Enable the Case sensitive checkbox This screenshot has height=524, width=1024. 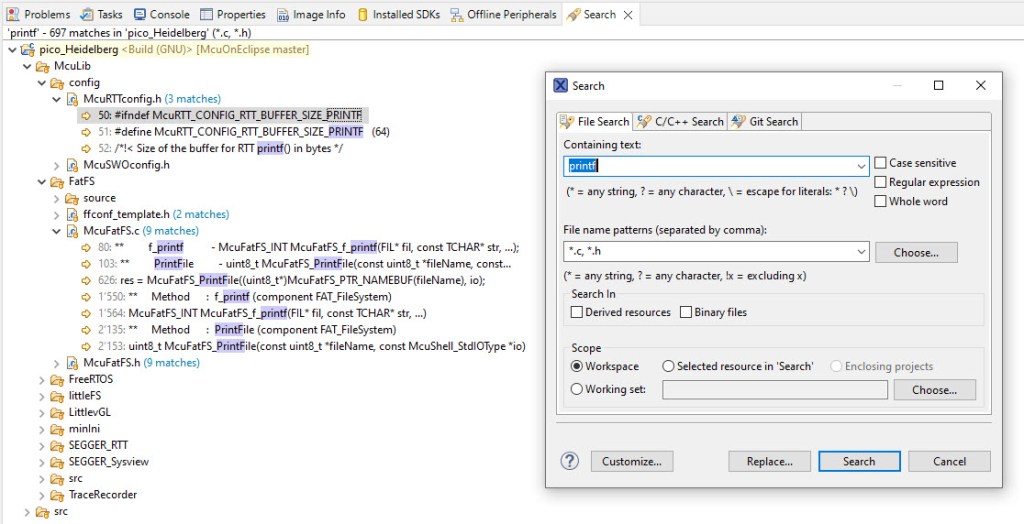880,163
